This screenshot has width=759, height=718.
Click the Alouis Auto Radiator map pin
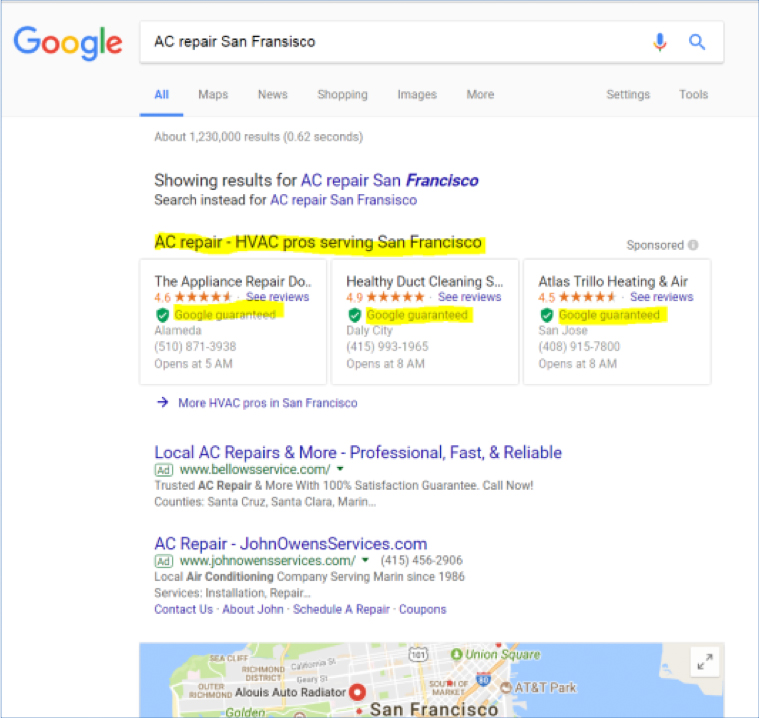[357, 692]
